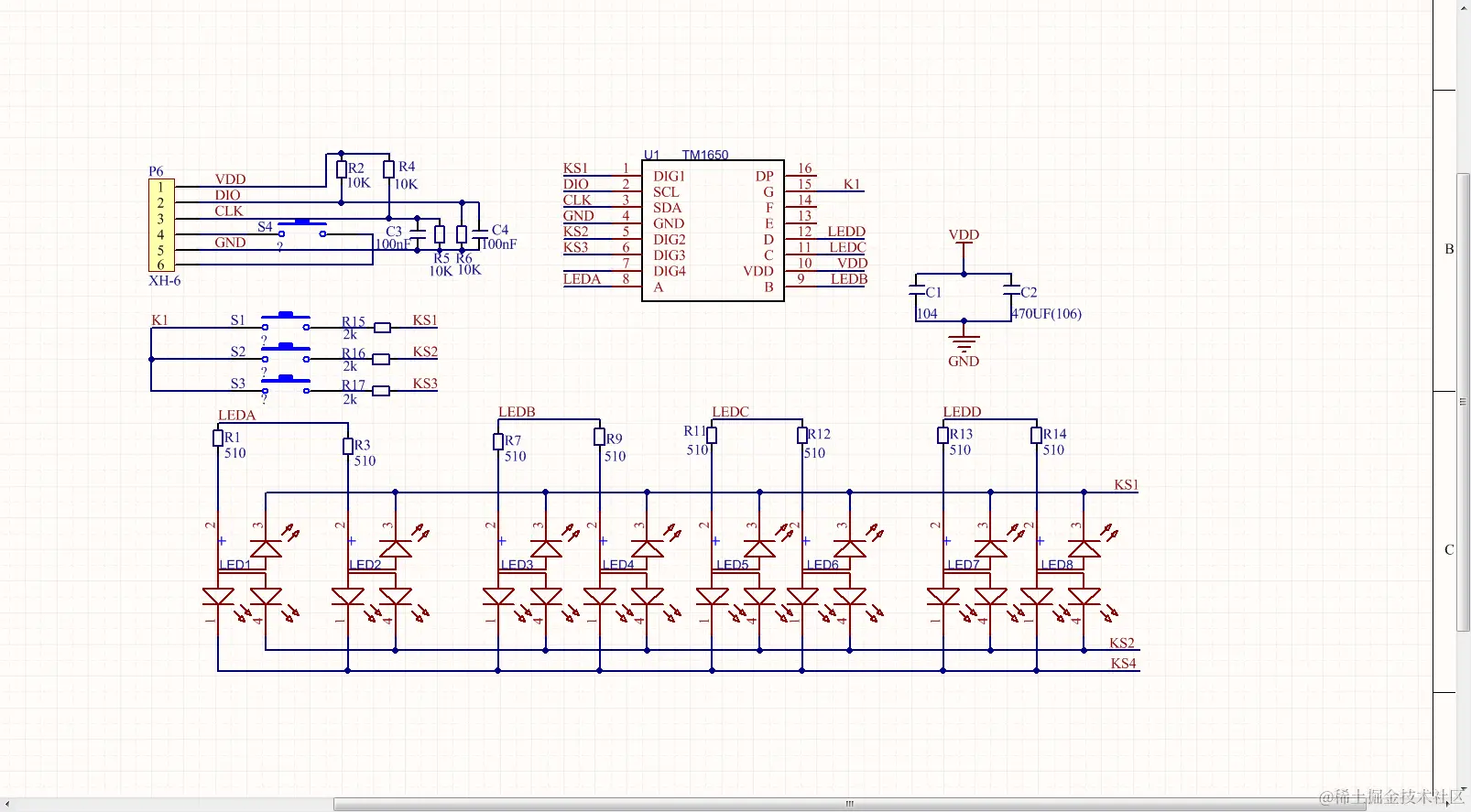
Task: Select resistor R16 2k symbol
Action: (381, 360)
